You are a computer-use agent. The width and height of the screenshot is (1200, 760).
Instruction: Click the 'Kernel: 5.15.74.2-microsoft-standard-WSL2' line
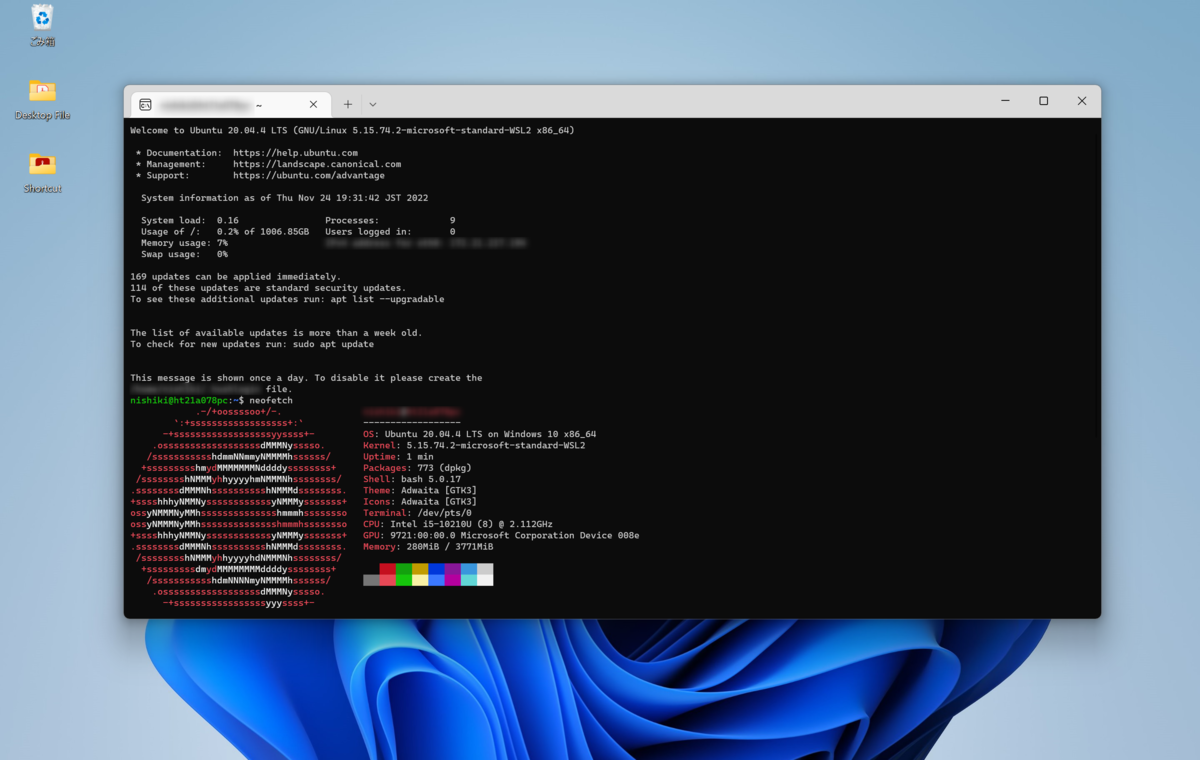[474, 445]
